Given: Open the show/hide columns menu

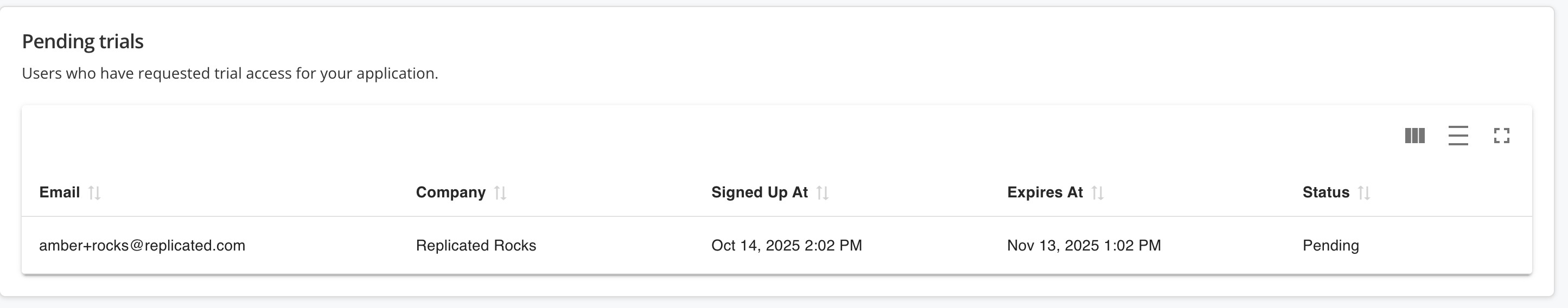Looking at the screenshot, I should tap(1414, 136).
